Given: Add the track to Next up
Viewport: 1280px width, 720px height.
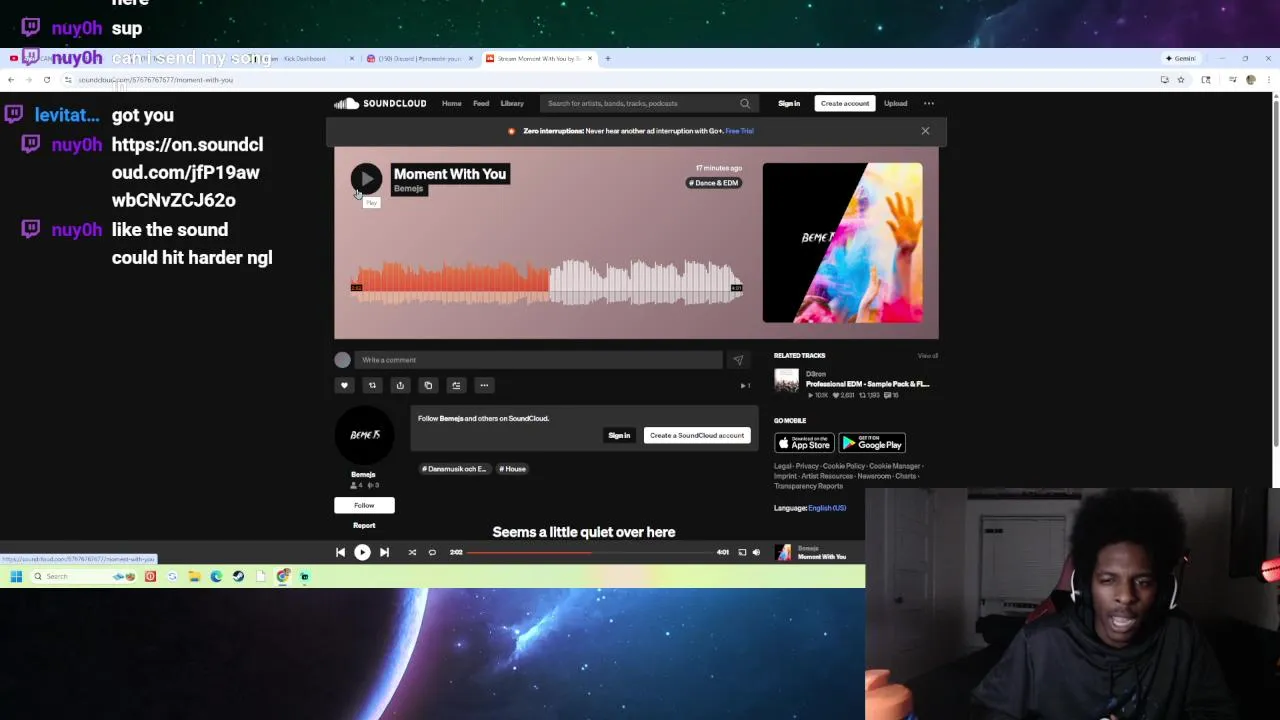Looking at the screenshot, I should (x=456, y=385).
